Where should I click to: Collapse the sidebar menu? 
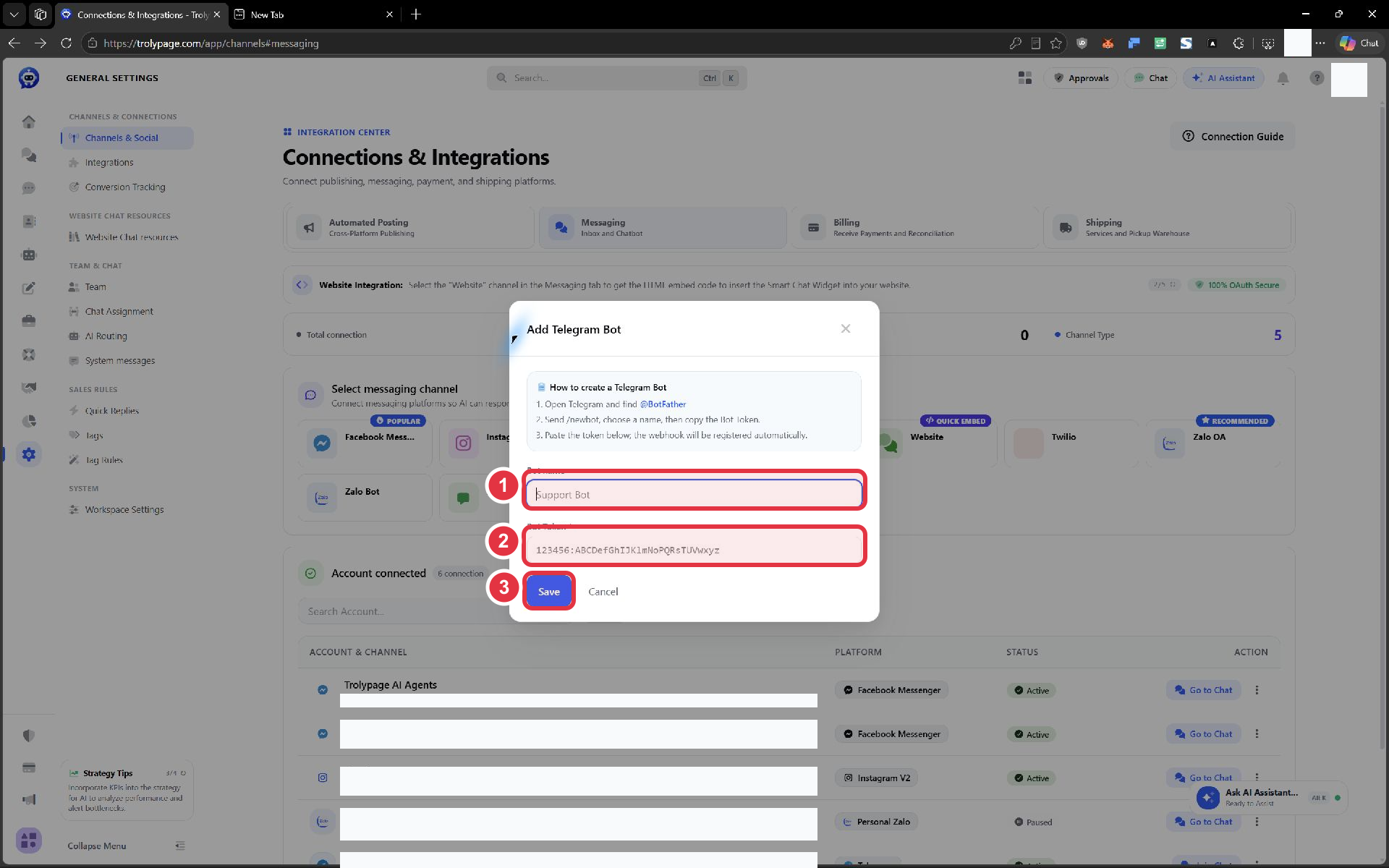pos(127,846)
